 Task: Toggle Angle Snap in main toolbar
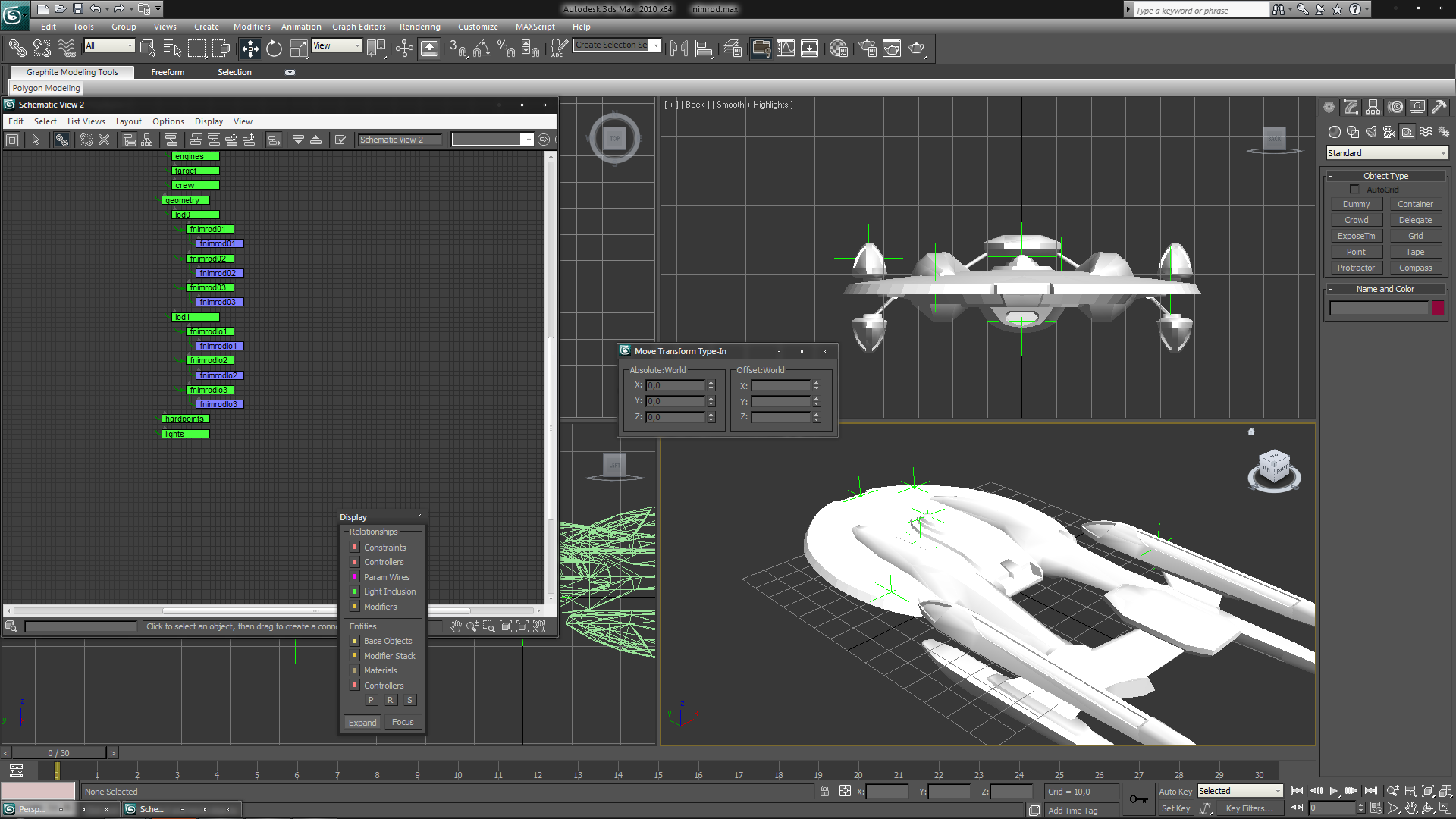(482, 49)
